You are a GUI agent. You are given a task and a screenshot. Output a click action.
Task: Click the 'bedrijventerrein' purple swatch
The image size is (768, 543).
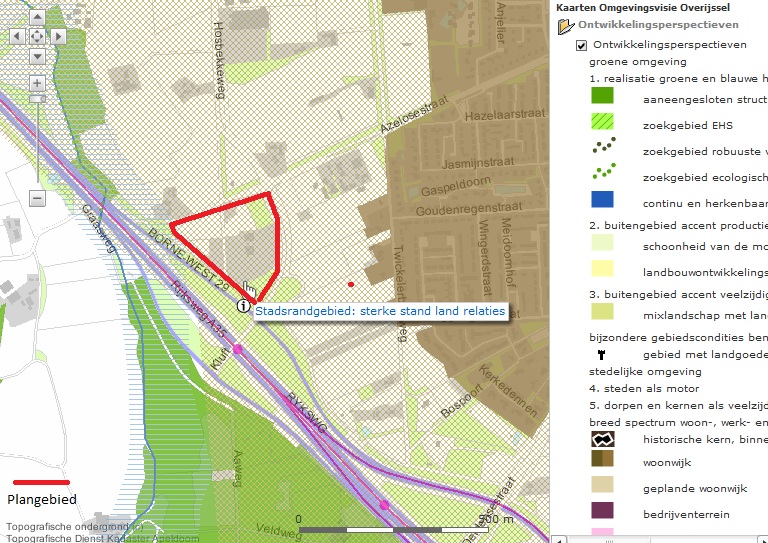tap(602, 514)
